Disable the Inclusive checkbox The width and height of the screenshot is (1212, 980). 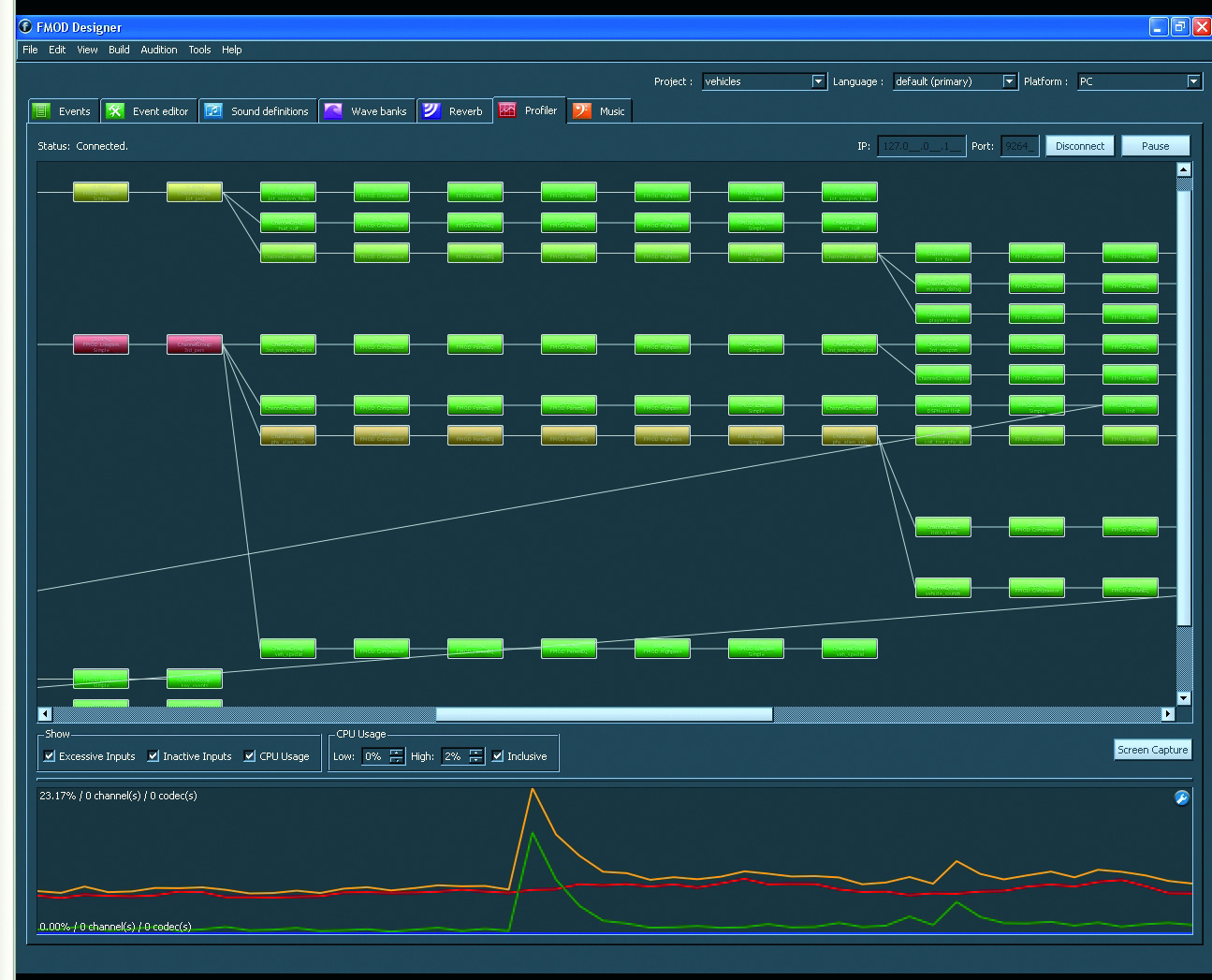click(x=498, y=756)
